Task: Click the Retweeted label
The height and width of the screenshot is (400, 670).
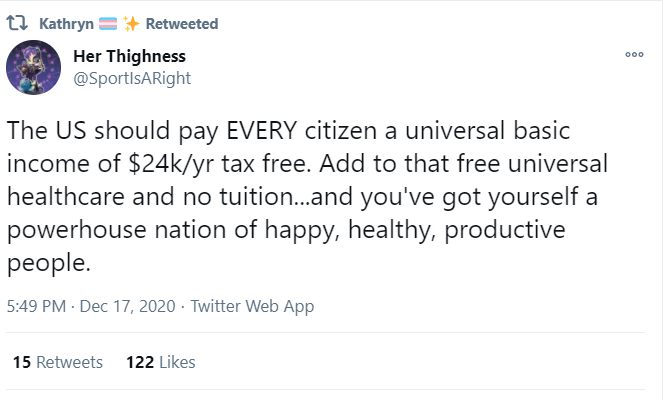Action: coord(182,24)
